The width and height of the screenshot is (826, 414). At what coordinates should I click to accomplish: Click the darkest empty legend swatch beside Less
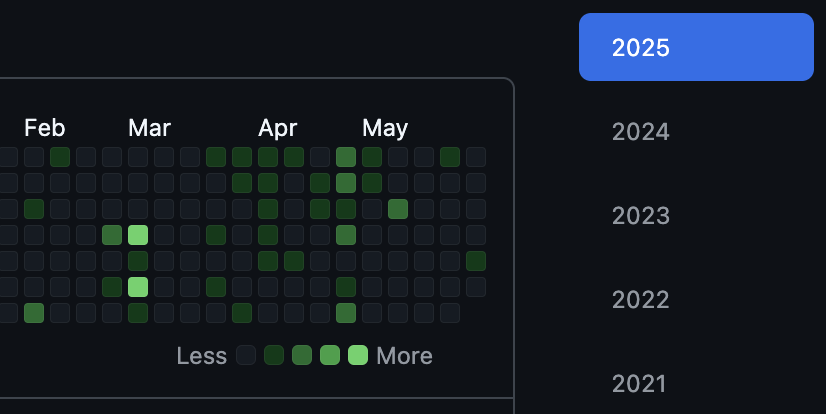246,355
